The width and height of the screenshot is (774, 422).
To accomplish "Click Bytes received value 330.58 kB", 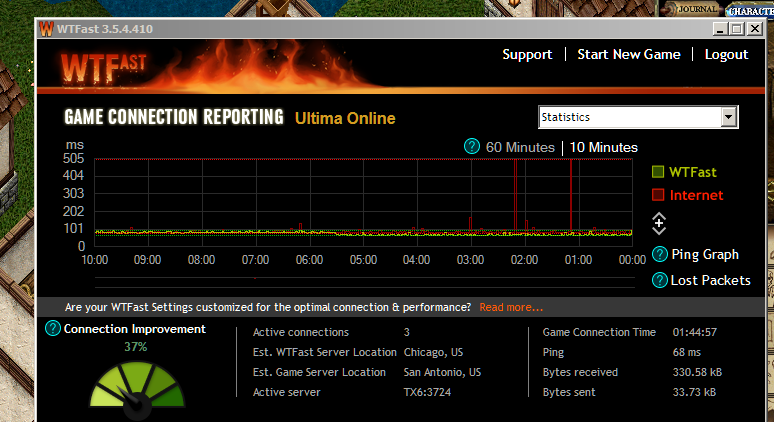I will click(697, 372).
